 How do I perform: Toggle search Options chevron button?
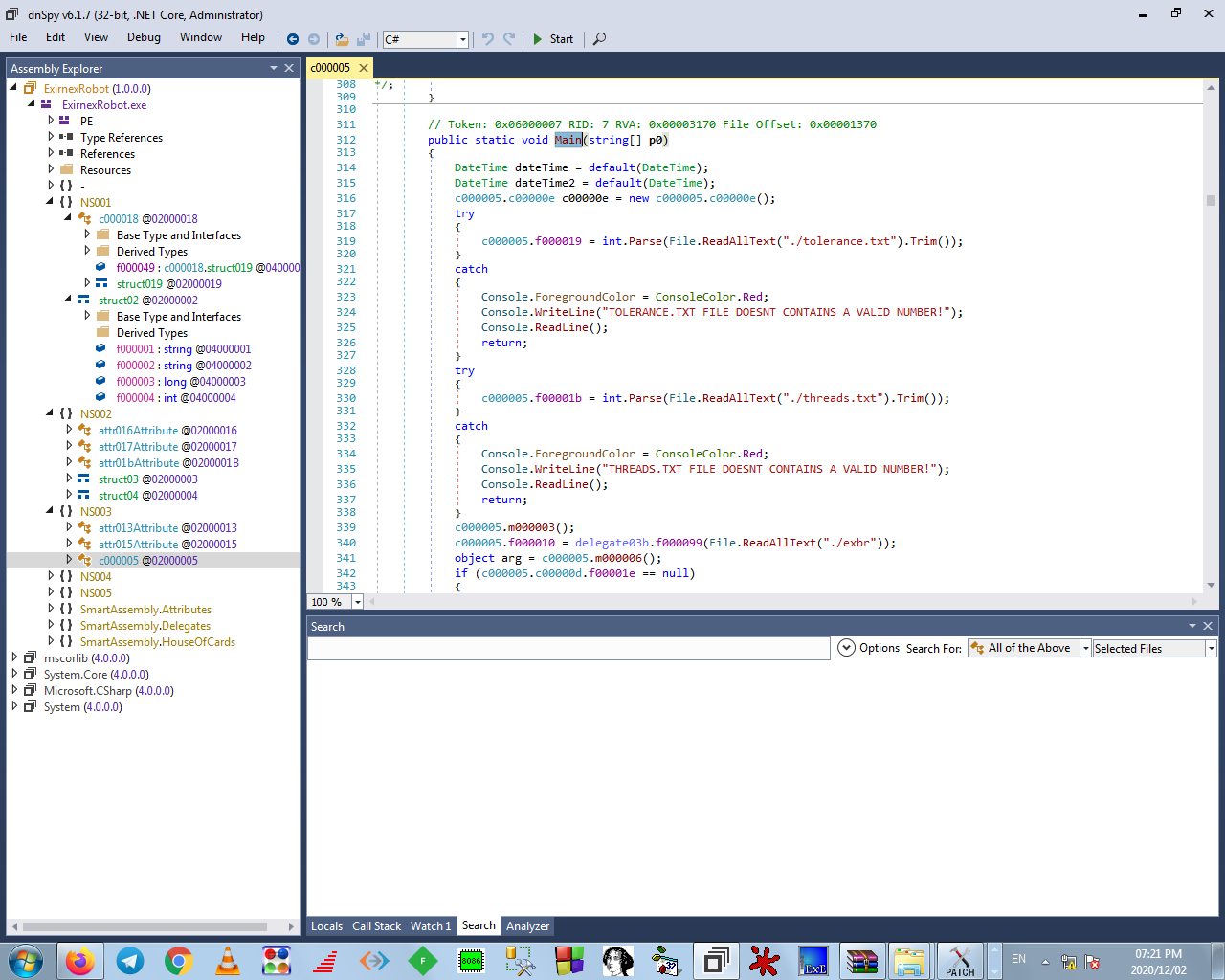point(846,648)
